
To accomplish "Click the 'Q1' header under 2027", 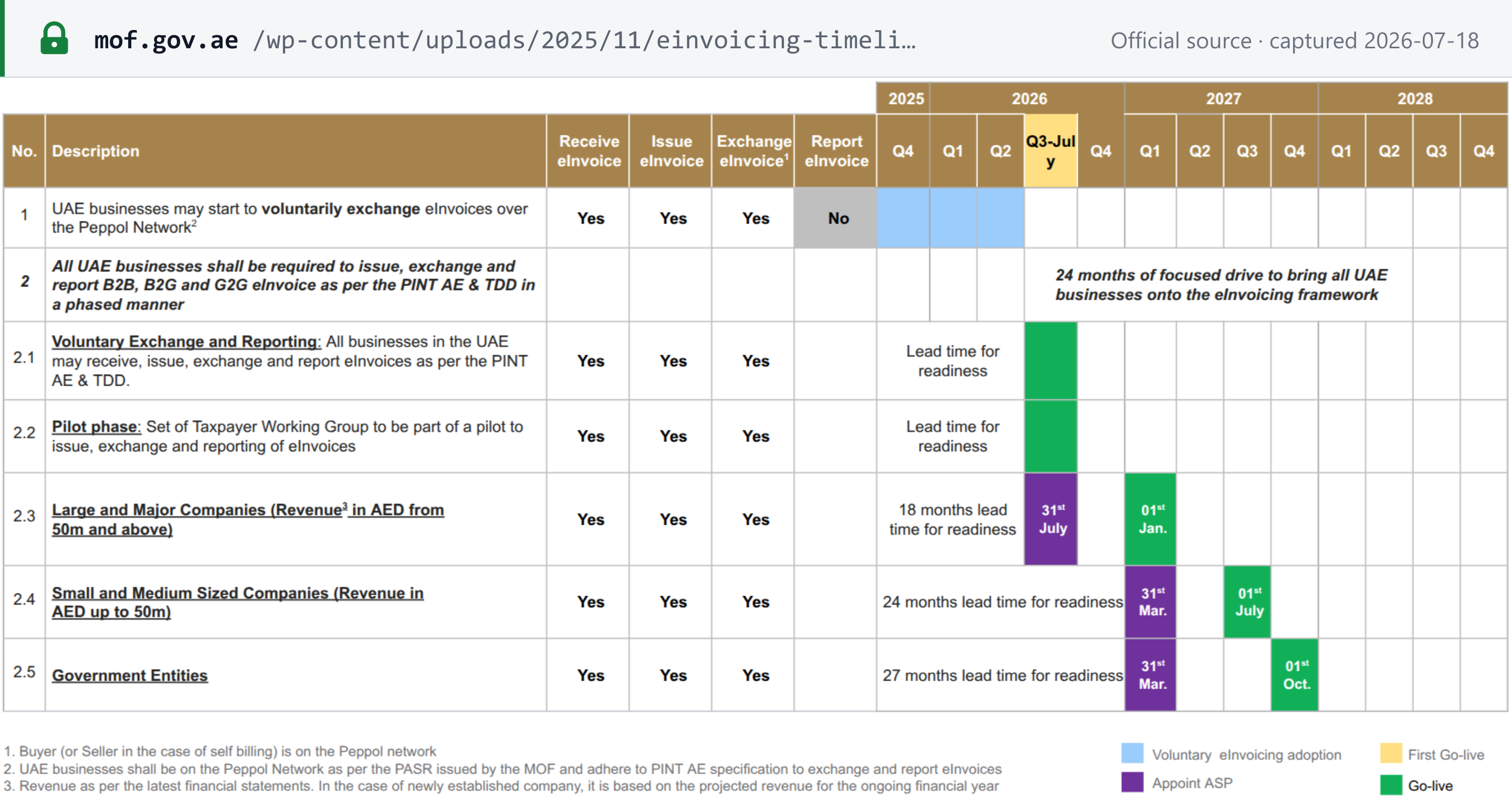I will 1149,151.
